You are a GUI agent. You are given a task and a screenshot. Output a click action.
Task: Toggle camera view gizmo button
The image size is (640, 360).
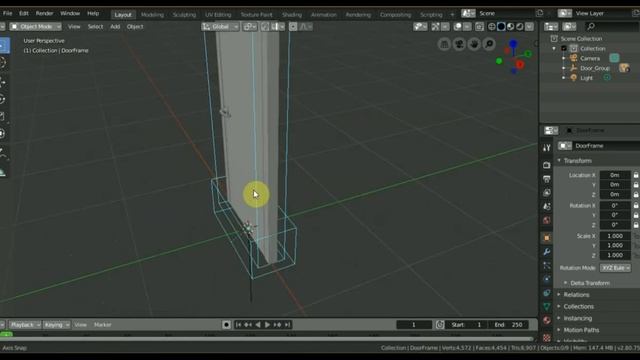459,44
